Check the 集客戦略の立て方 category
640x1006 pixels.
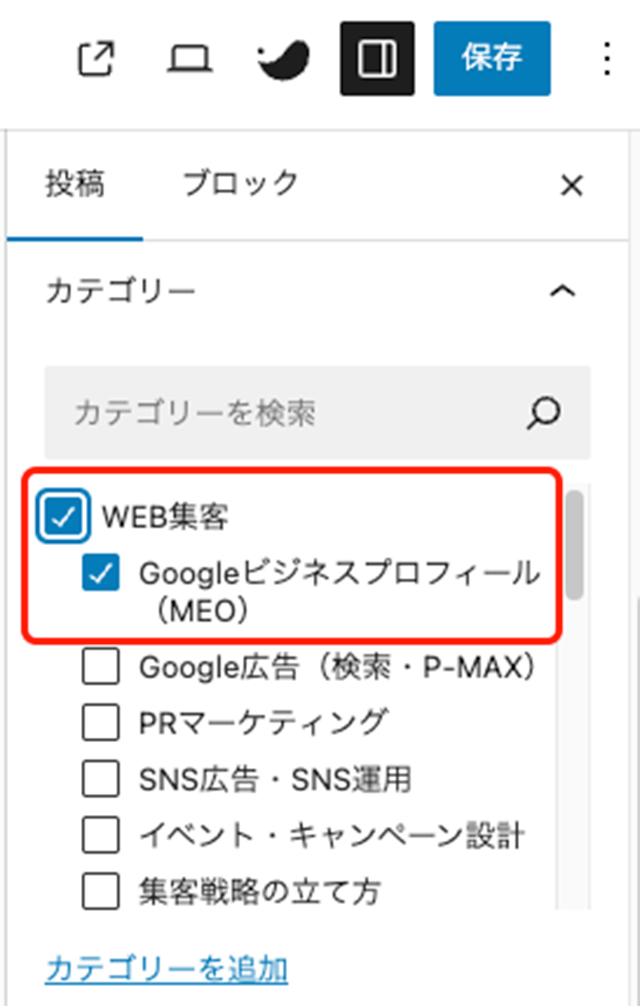point(102,889)
